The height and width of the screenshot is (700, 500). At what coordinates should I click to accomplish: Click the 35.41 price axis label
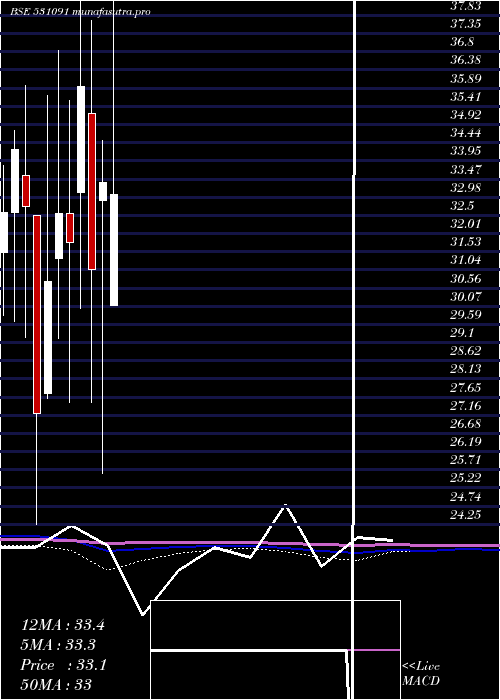point(466,96)
